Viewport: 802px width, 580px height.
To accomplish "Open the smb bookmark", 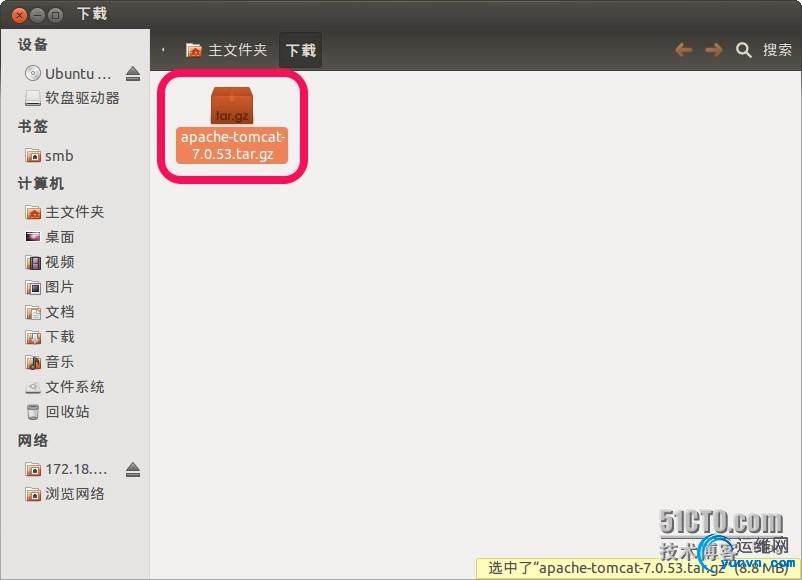I will pyautogui.click(x=49, y=155).
